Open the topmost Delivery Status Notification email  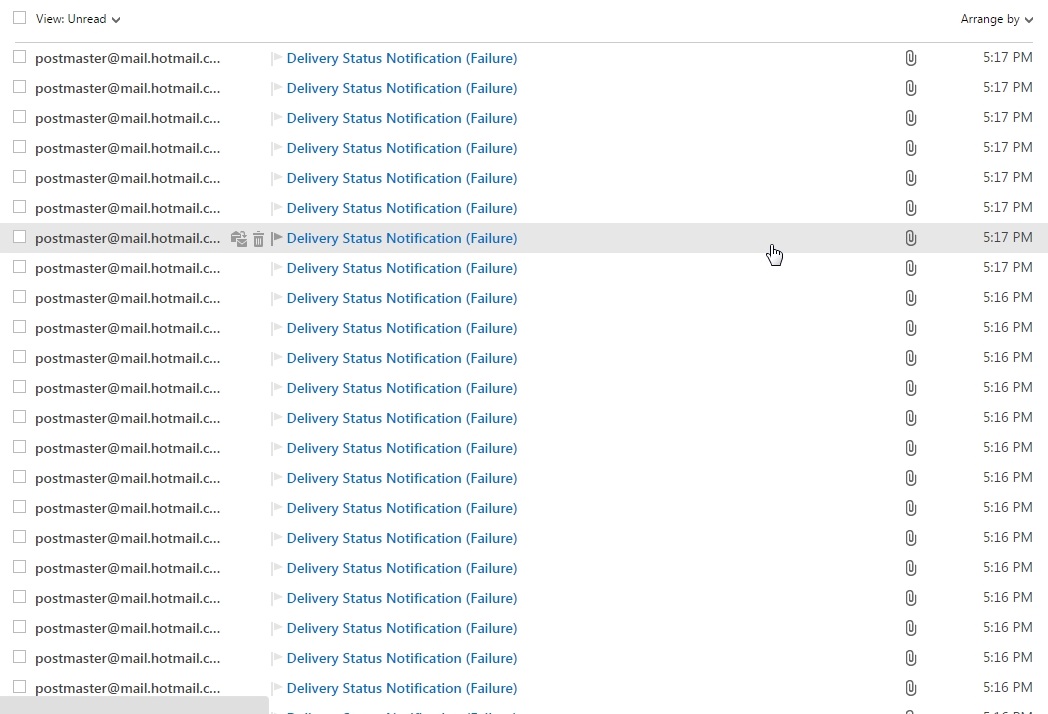[x=402, y=59]
